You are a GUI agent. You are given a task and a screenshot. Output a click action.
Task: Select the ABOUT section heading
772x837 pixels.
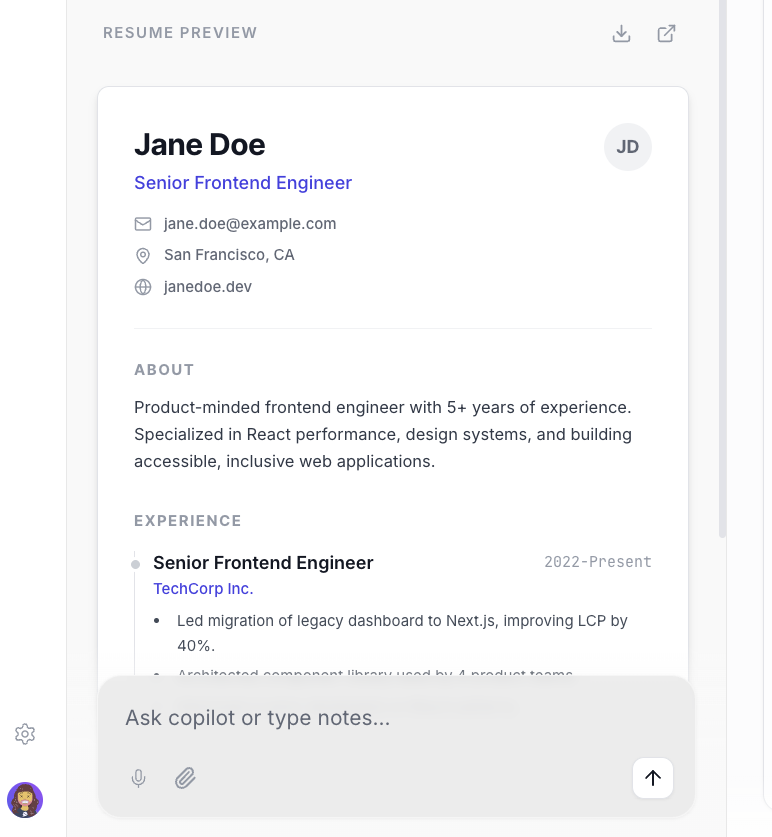tap(164, 369)
